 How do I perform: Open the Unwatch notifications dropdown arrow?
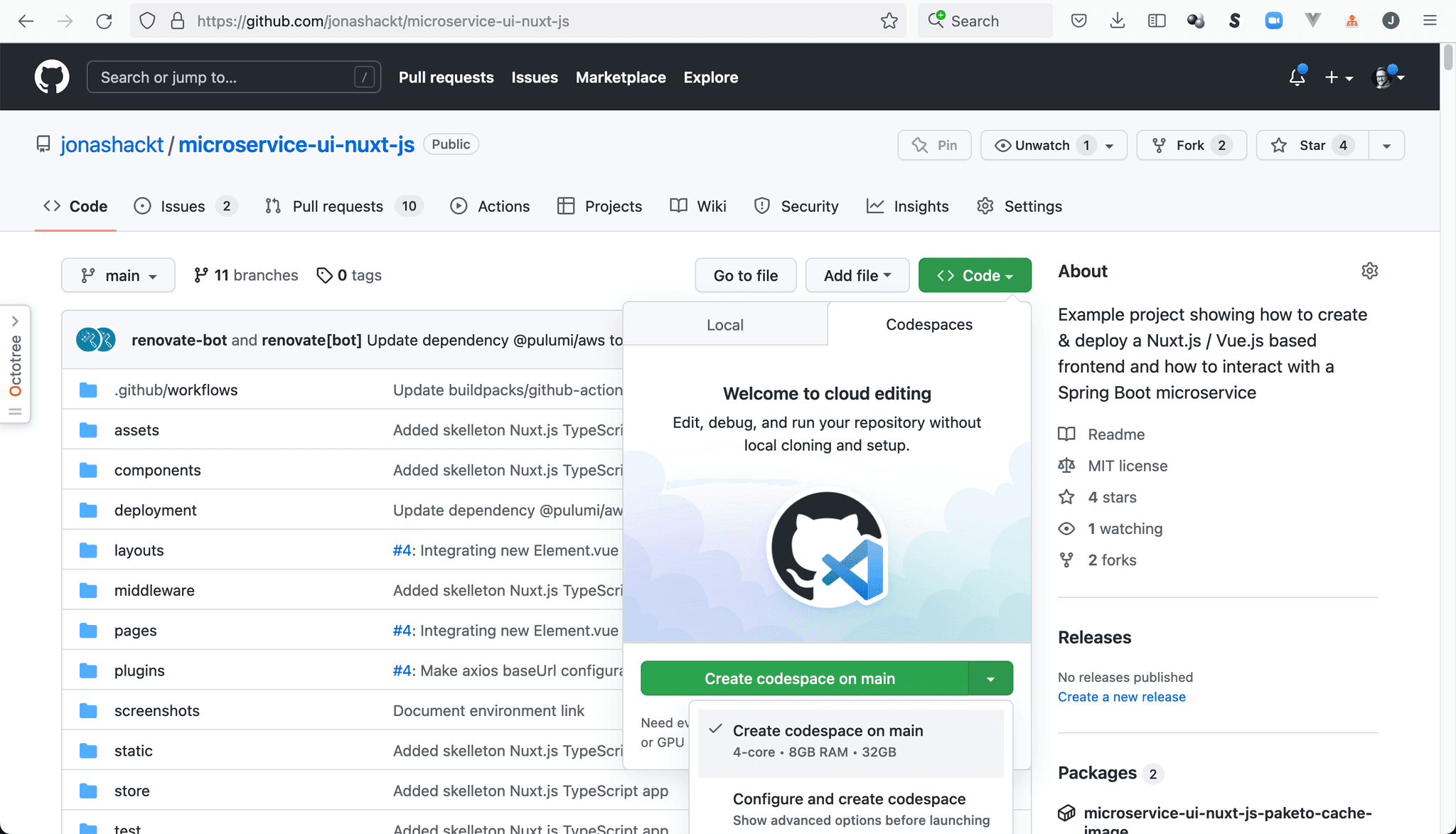(x=1109, y=146)
